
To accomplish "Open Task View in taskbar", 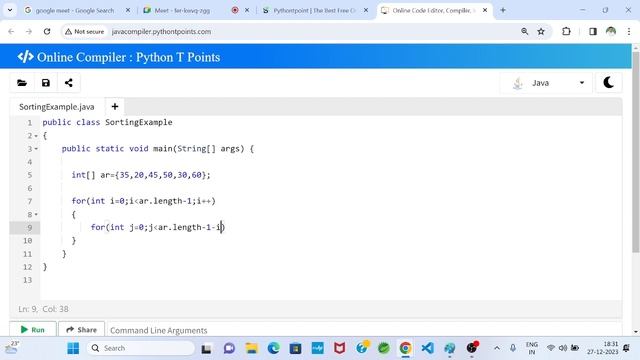I will pos(206,349).
